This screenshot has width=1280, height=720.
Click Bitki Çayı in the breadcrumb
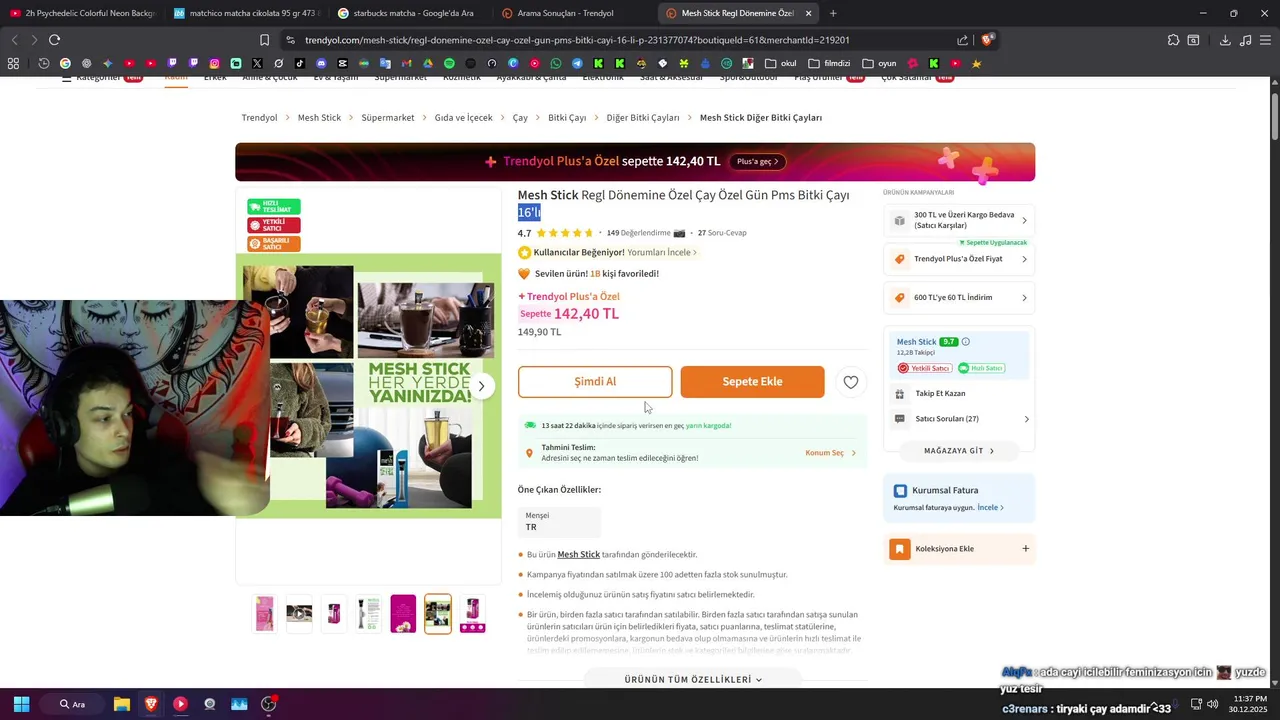point(567,118)
